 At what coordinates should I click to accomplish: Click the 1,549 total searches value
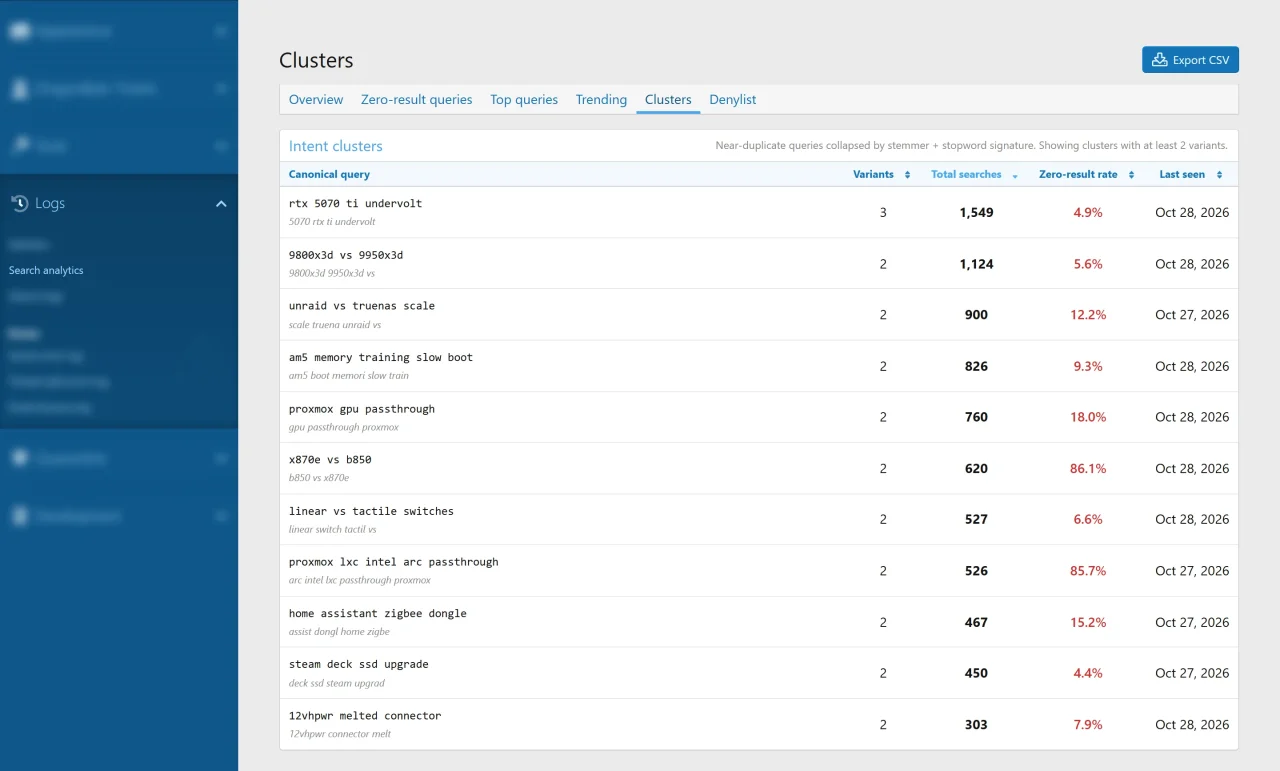(x=976, y=213)
